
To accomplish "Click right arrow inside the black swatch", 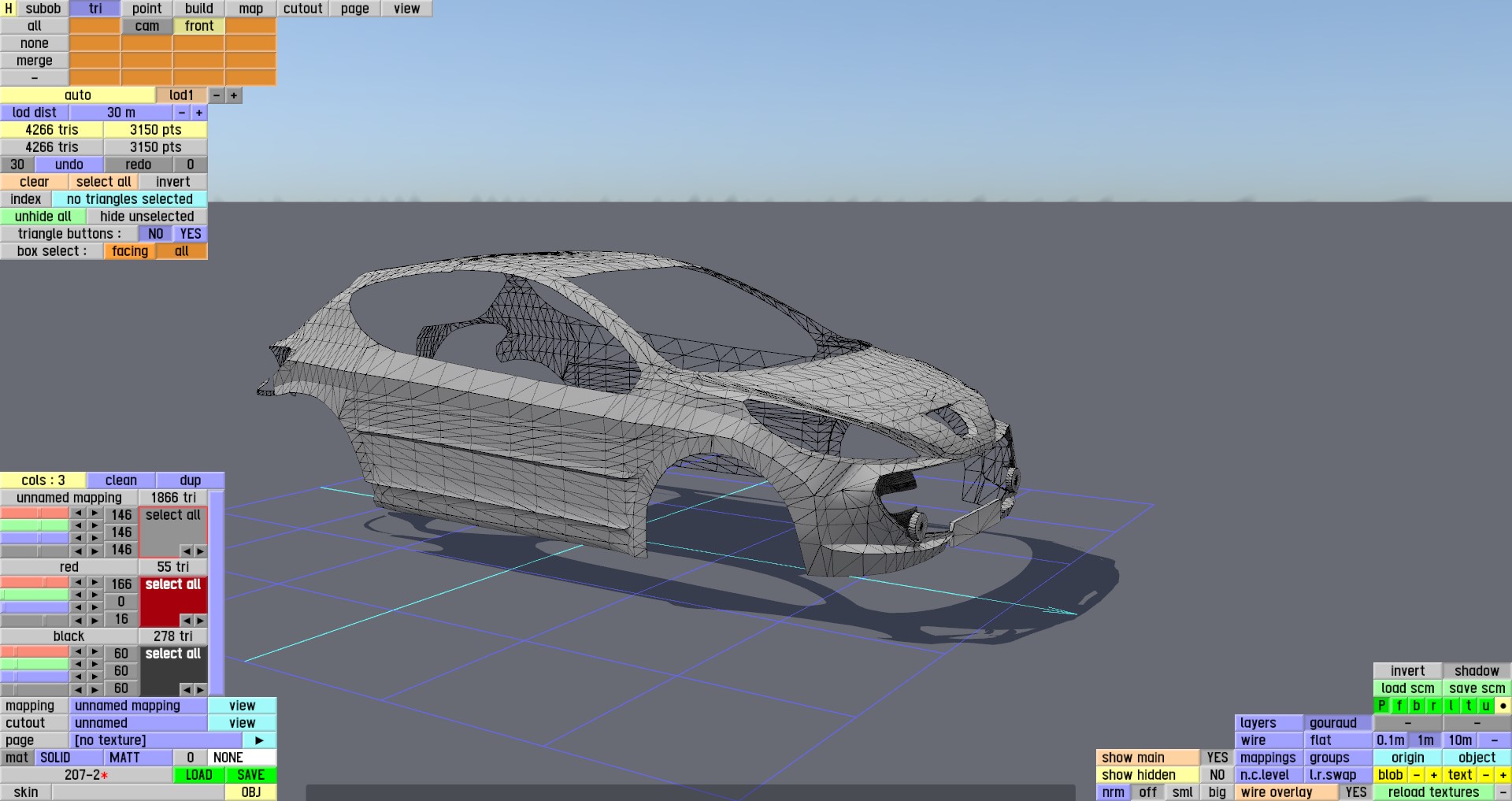I will 200,690.
